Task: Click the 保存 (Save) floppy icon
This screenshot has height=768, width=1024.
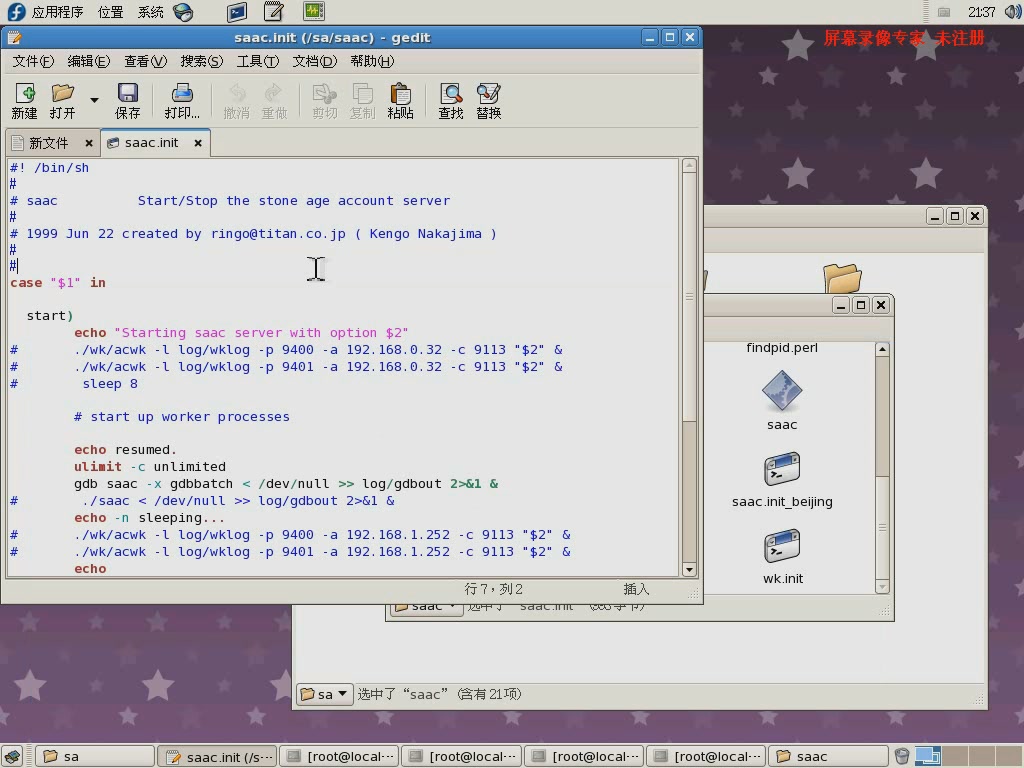Action: (x=127, y=101)
